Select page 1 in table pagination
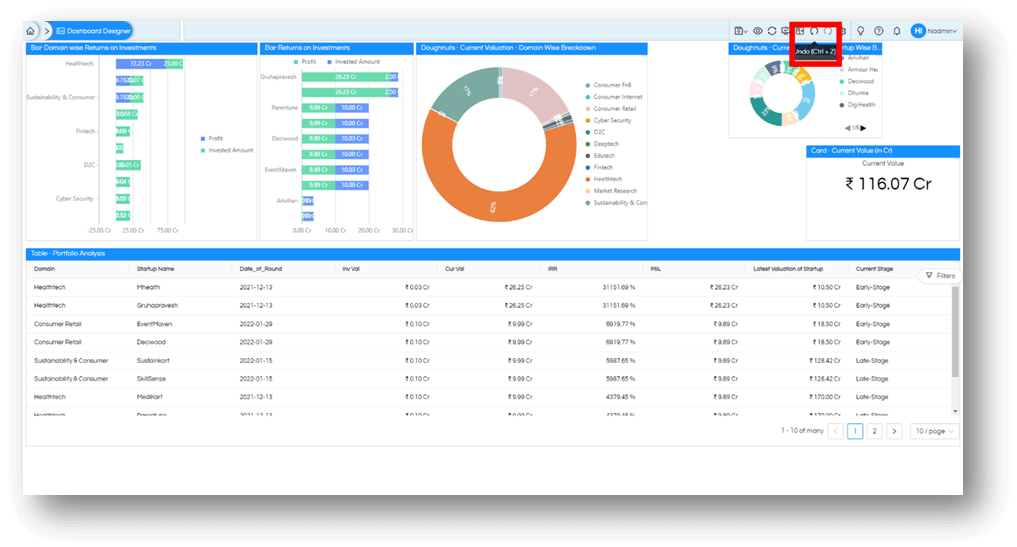 (x=855, y=431)
